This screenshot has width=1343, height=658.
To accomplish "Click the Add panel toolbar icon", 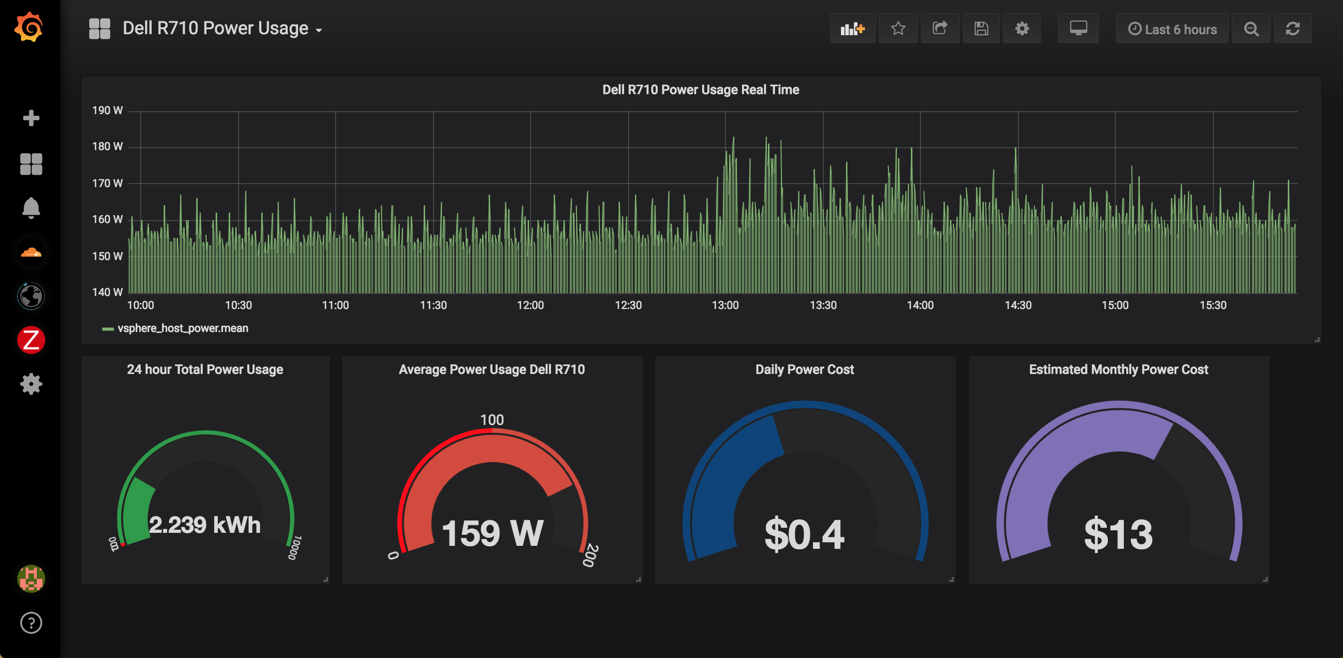I will pos(852,29).
